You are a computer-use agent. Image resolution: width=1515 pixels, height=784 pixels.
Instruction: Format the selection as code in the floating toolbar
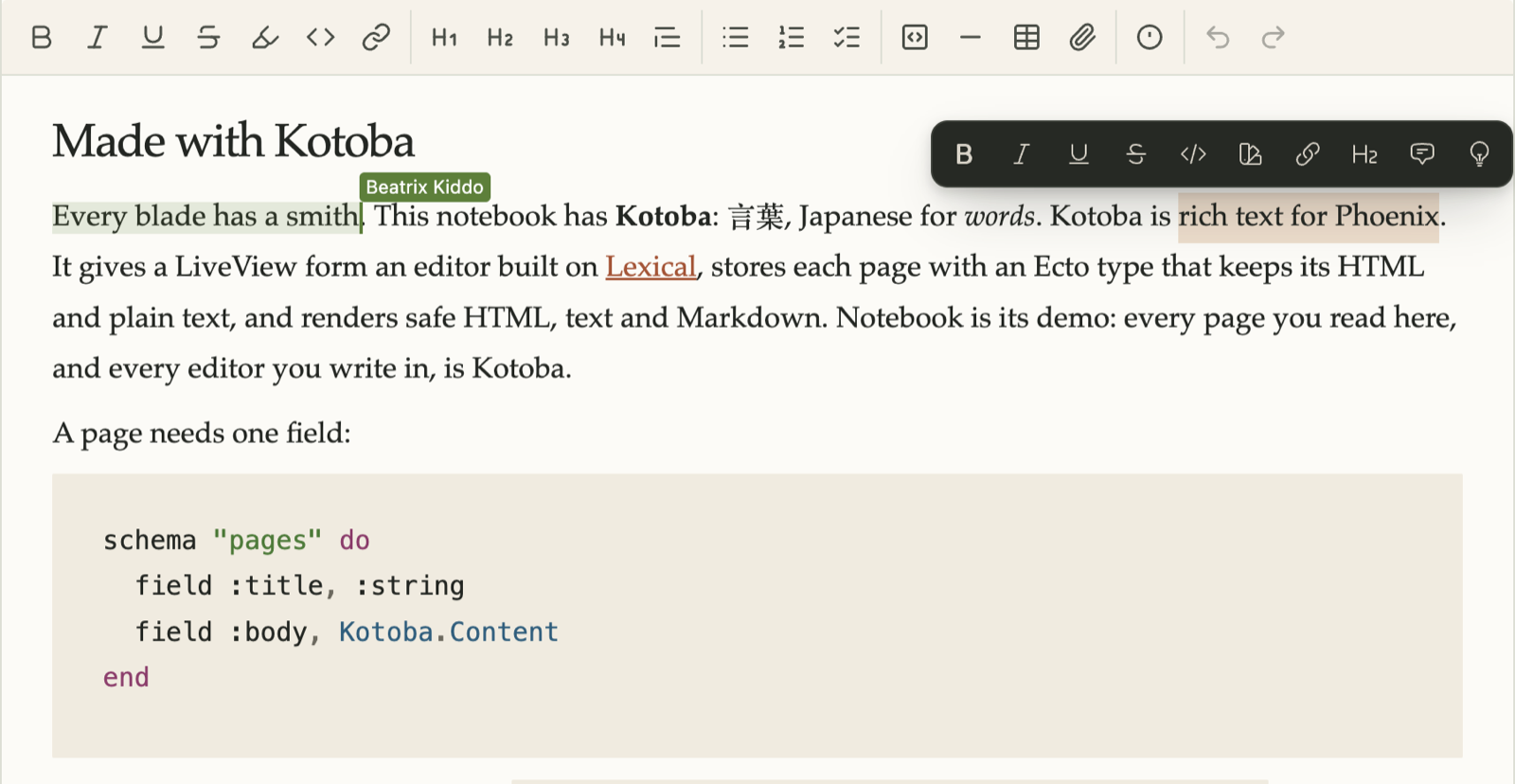click(1193, 154)
